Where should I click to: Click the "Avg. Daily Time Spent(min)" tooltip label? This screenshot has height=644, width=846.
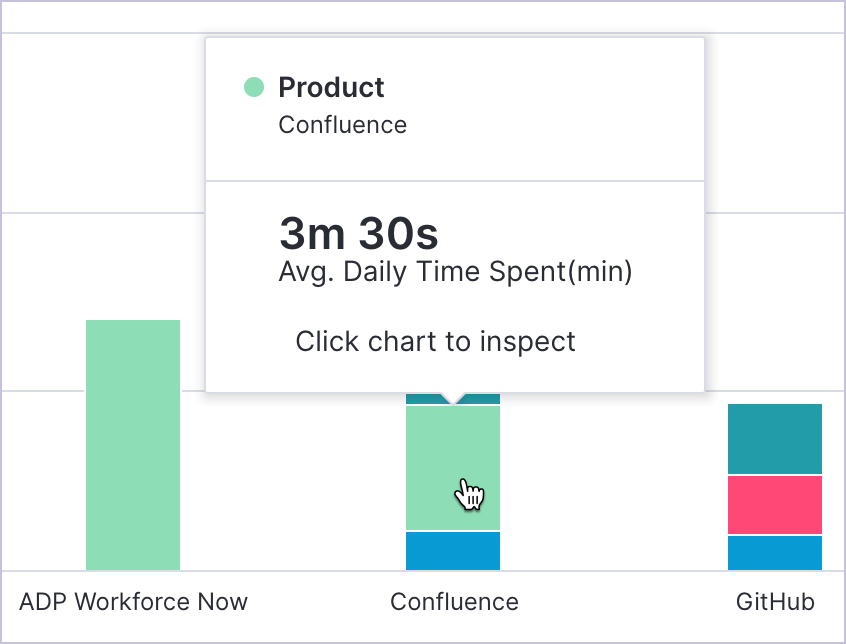pyautogui.click(x=455, y=271)
